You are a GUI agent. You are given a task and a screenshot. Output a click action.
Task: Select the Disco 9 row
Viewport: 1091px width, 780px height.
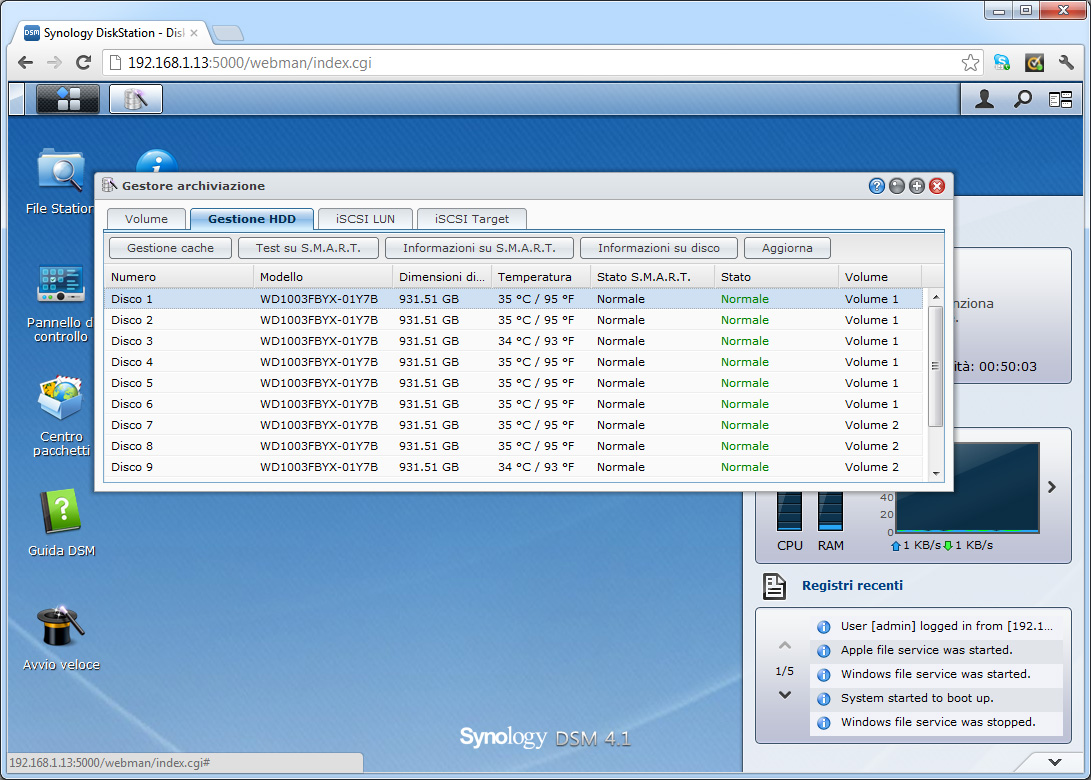(x=513, y=467)
